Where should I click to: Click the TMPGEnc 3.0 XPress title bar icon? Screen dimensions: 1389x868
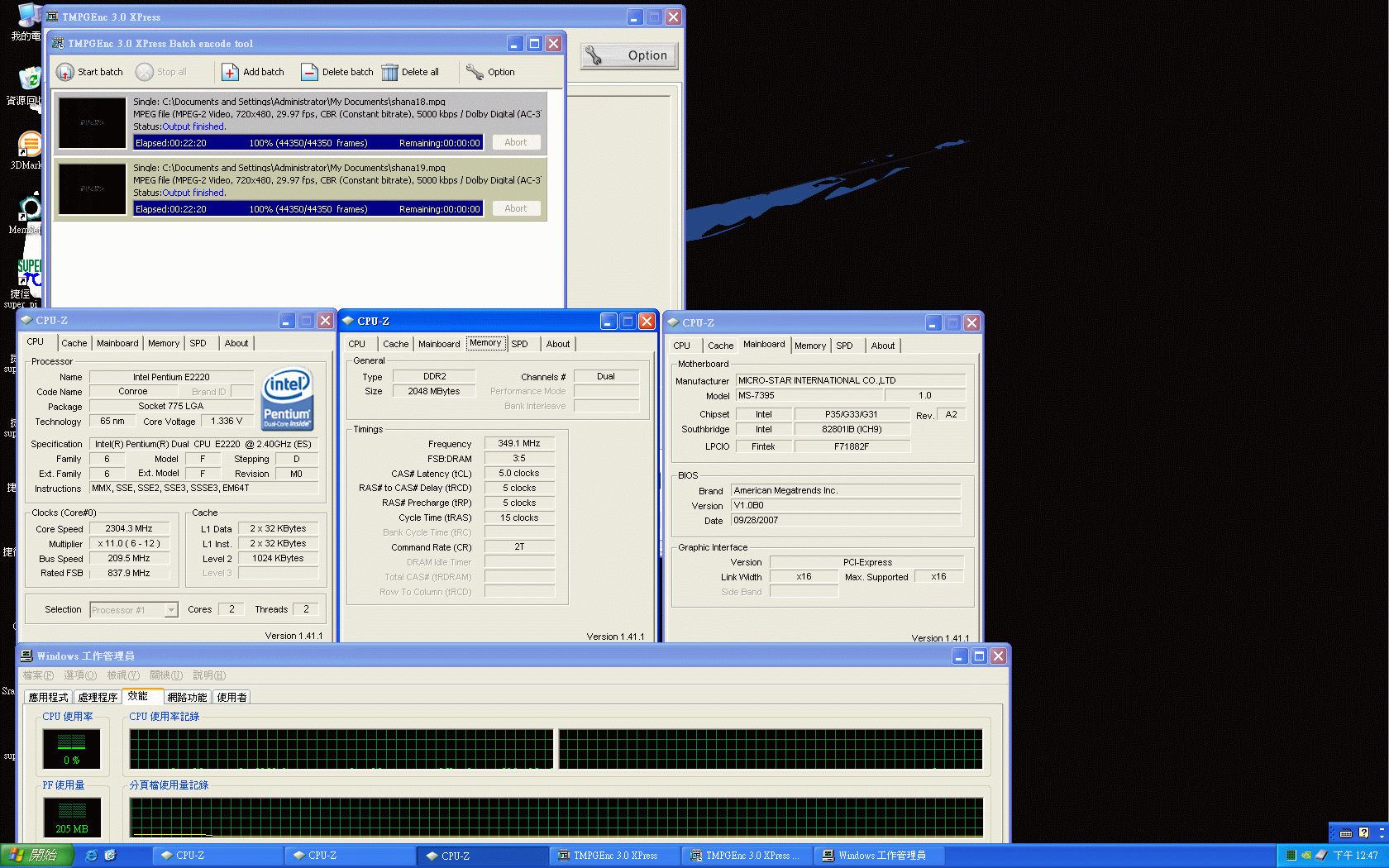53,17
